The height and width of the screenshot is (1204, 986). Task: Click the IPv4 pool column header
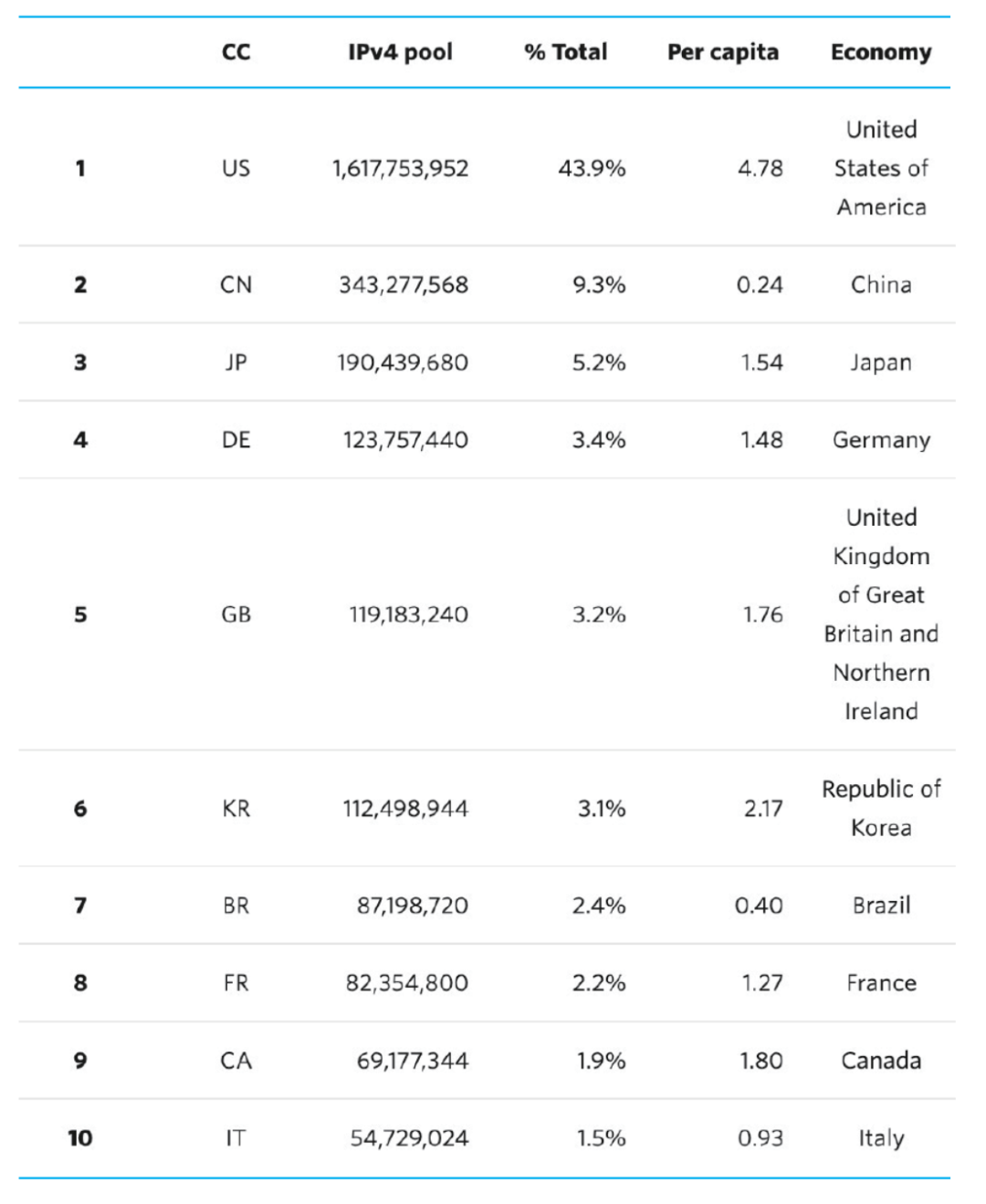coord(400,52)
